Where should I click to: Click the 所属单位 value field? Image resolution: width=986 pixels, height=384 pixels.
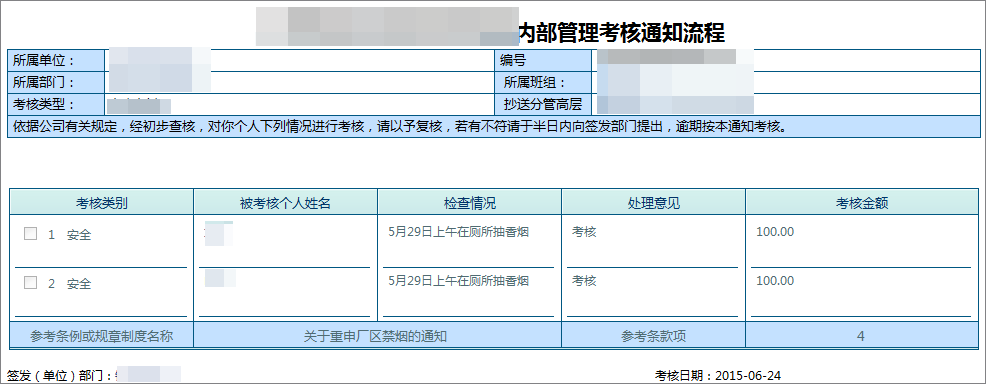click(299, 60)
